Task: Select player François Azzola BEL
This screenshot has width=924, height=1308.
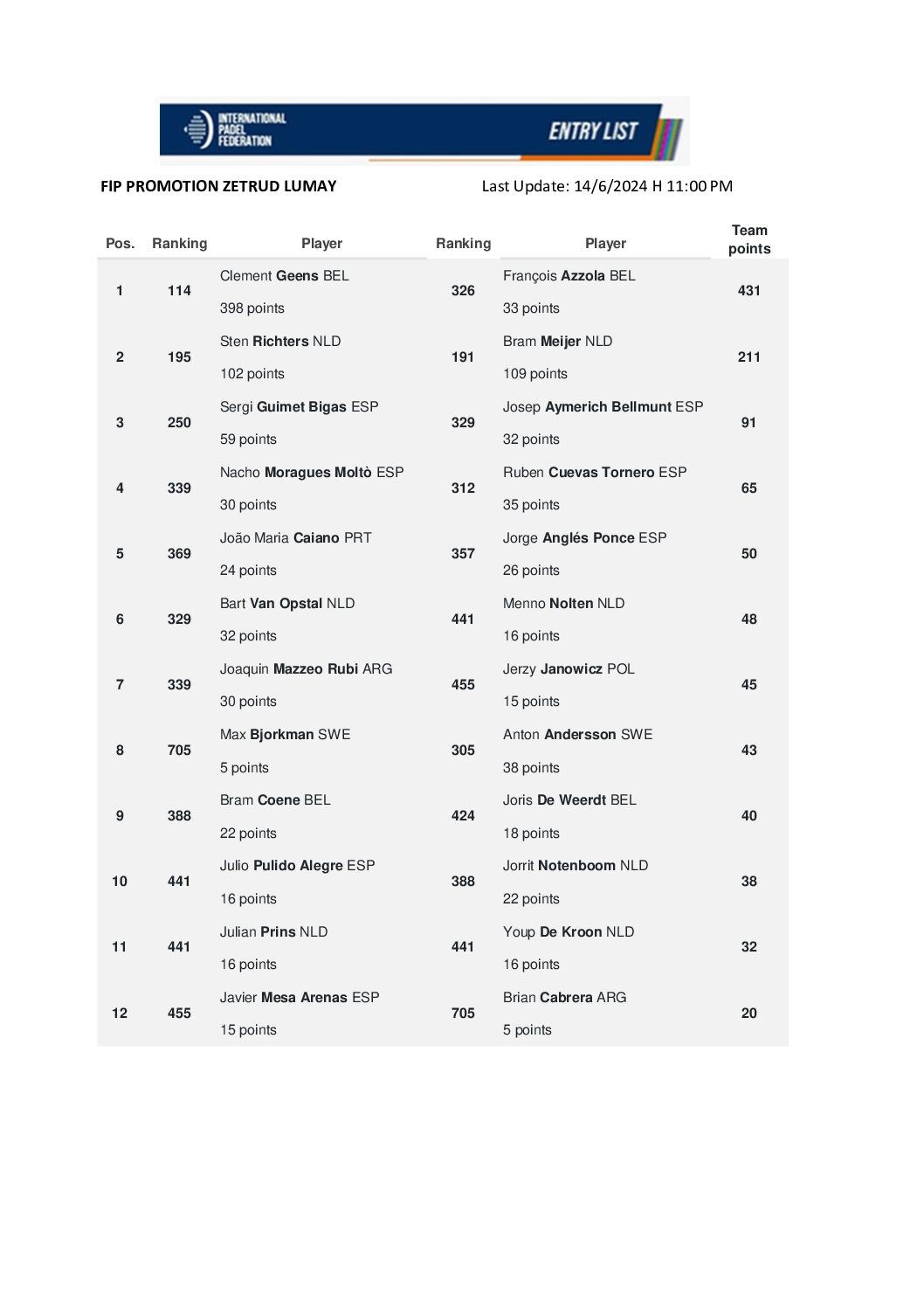Action: (x=569, y=276)
